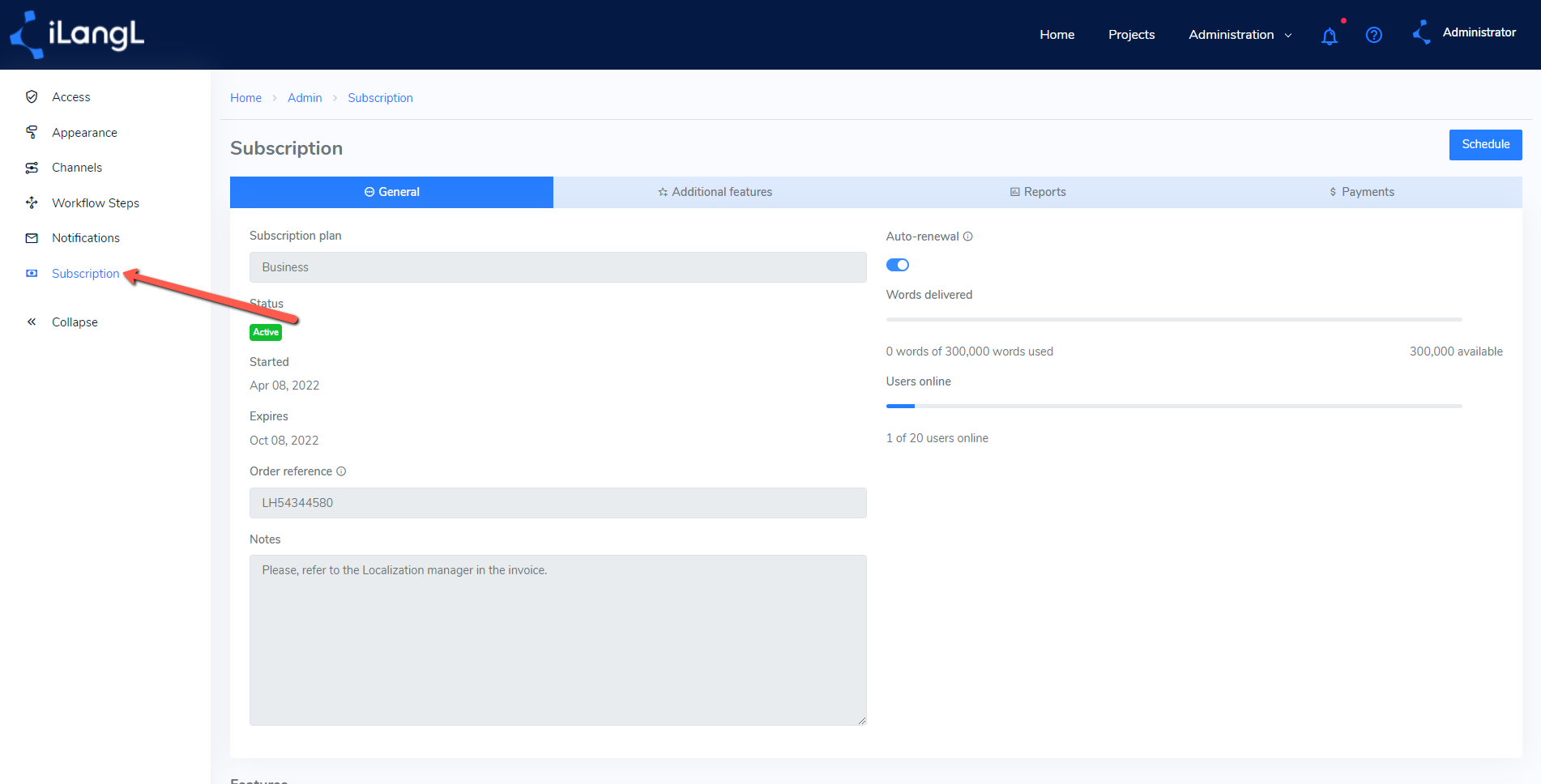Go to Admin breadcrumb link

(x=305, y=98)
